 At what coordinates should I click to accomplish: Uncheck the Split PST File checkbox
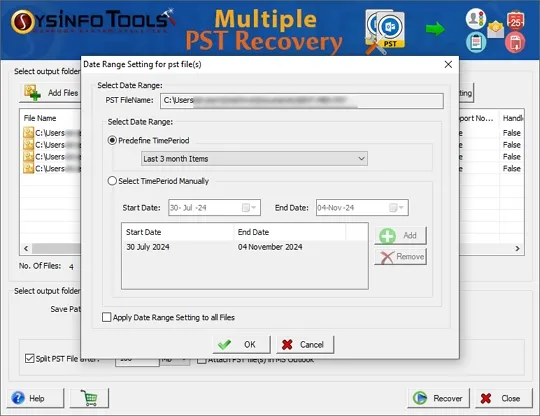pyautogui.click(x=30, y=358)
